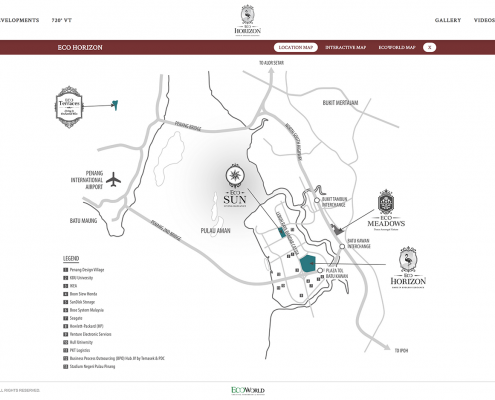Click the Bukit Tambun Interchange circle marker
Screen dimensions: 495x400
(317, 200)
